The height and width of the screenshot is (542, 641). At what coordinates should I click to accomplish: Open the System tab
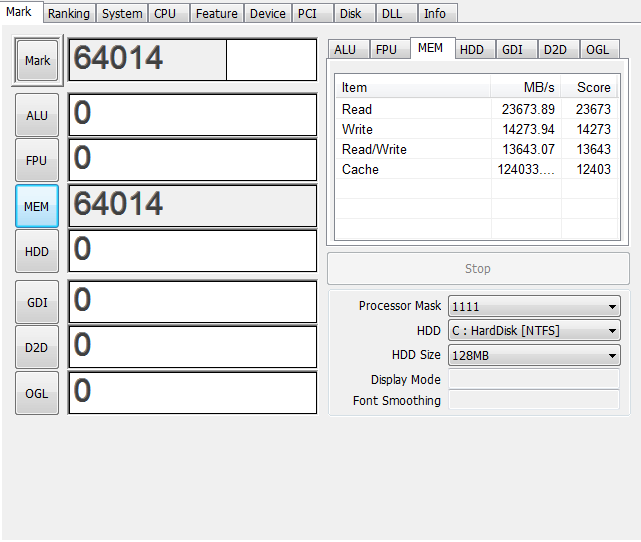point(122,13)
